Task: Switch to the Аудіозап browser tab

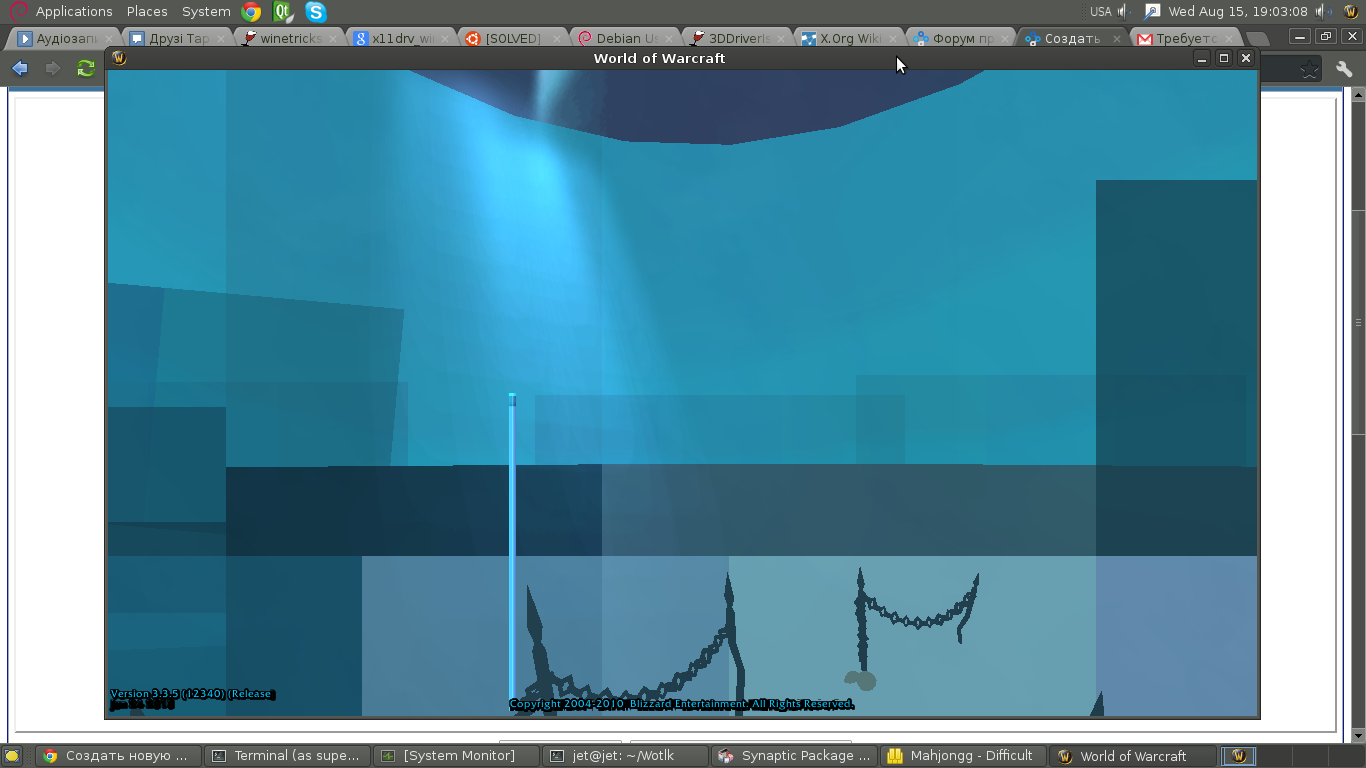Action: (x=66, y=38)
